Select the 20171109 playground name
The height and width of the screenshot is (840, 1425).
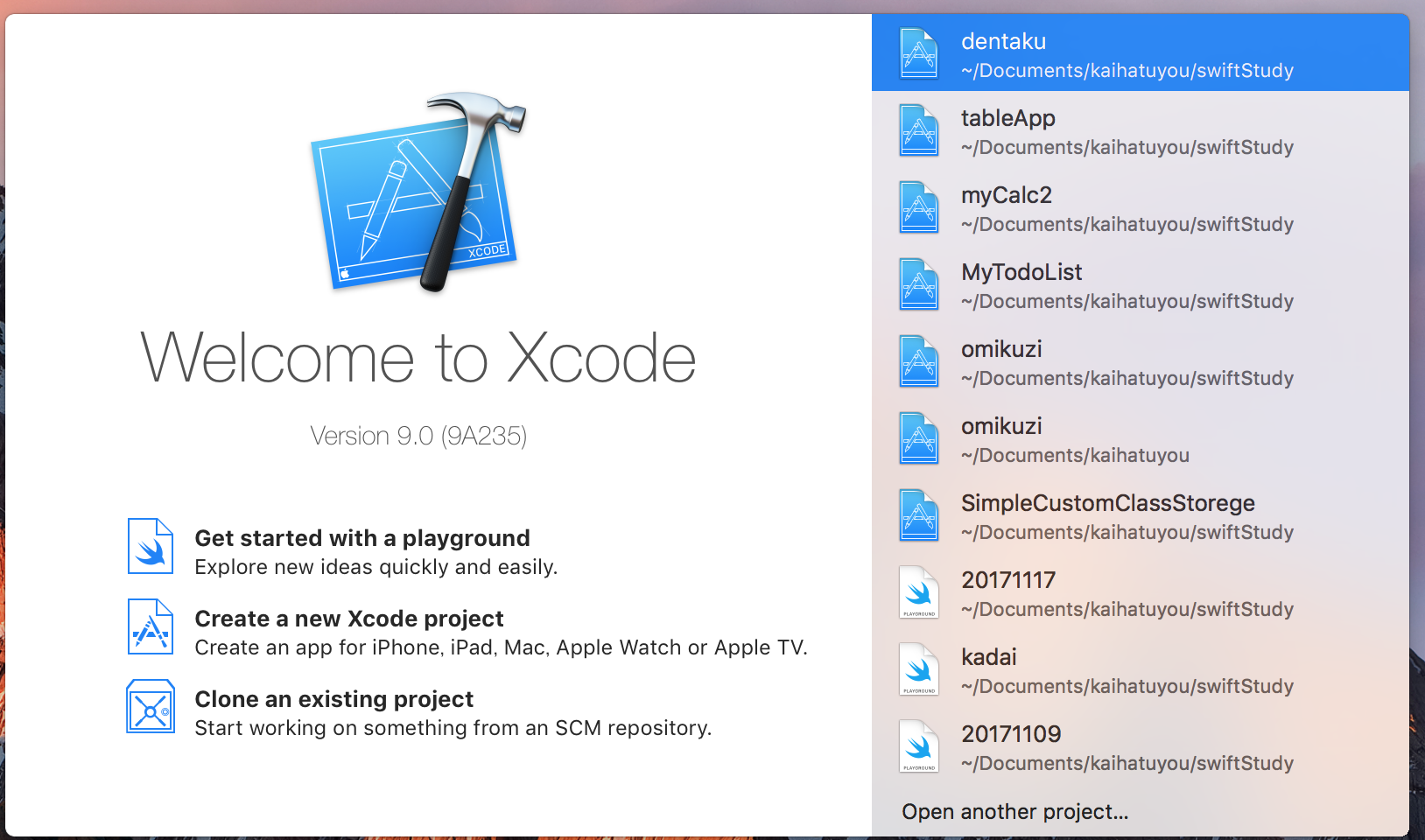tap(1011, 734)
